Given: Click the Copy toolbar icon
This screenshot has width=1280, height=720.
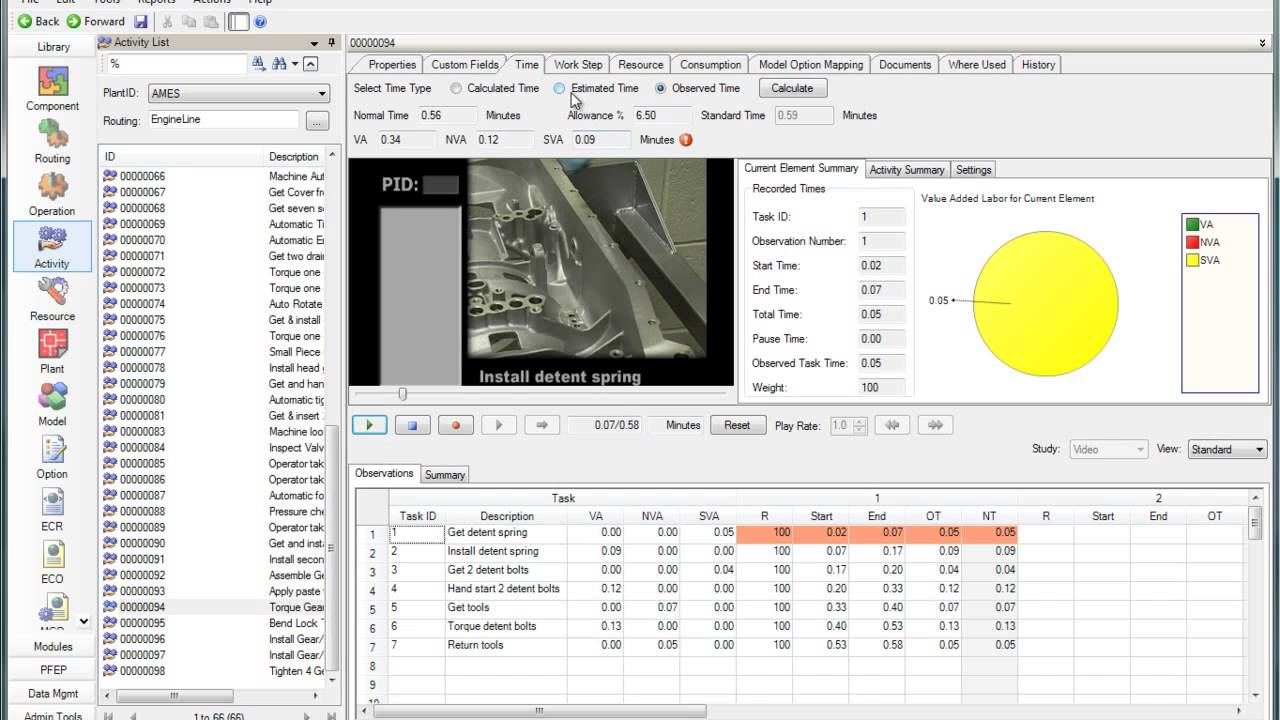Looking at the screenshot, I should 189,21.
